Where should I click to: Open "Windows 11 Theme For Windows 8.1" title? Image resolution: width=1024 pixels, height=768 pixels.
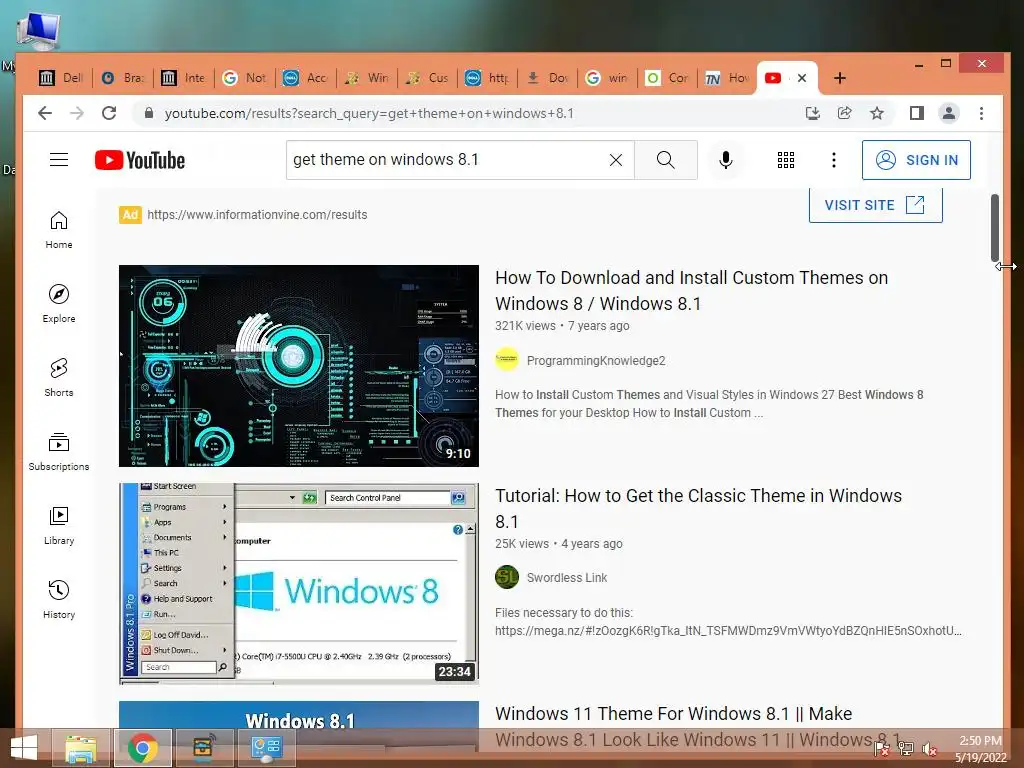(698, 726)
